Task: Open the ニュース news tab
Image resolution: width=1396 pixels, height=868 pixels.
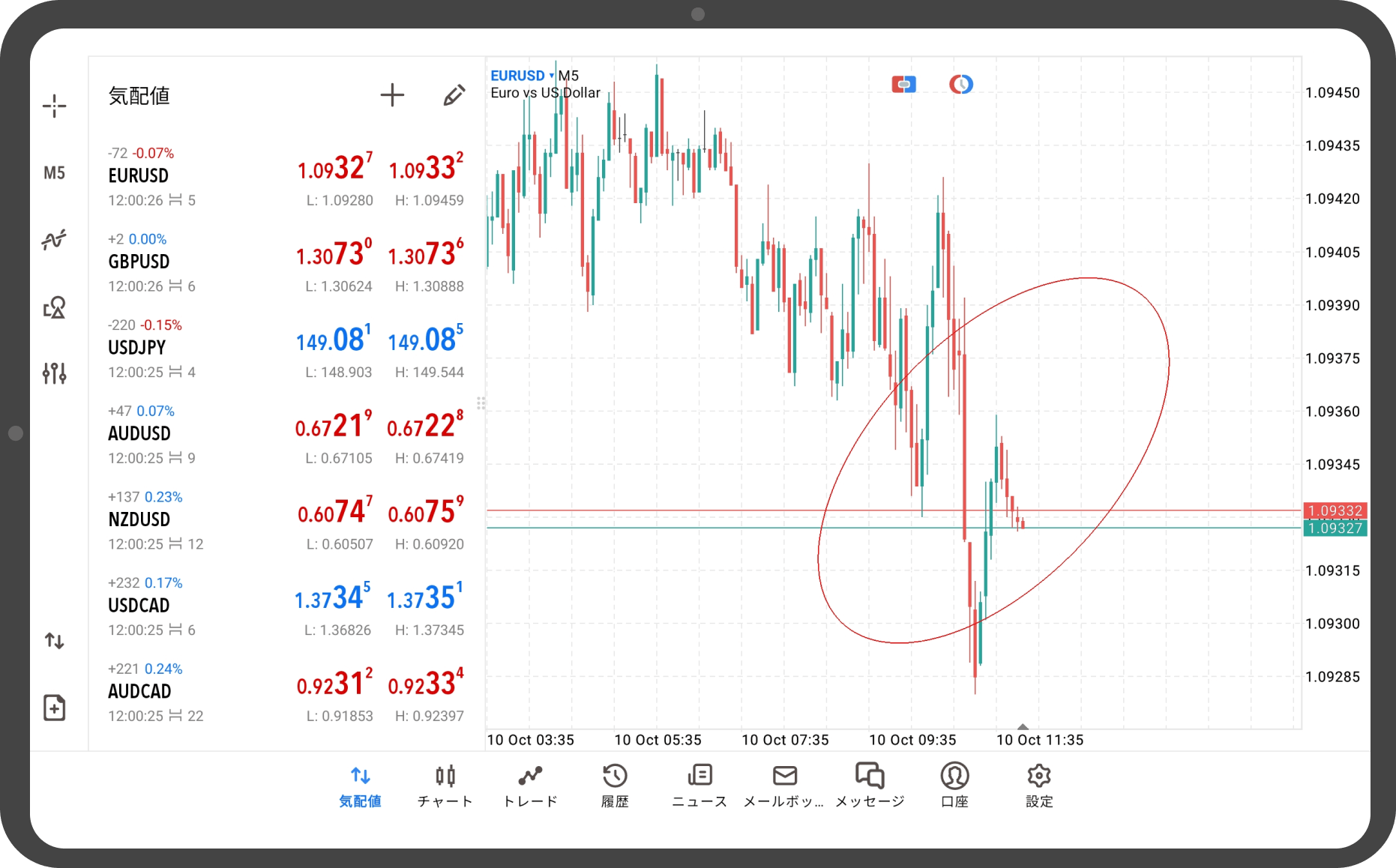Action: (x=699, y=786)
